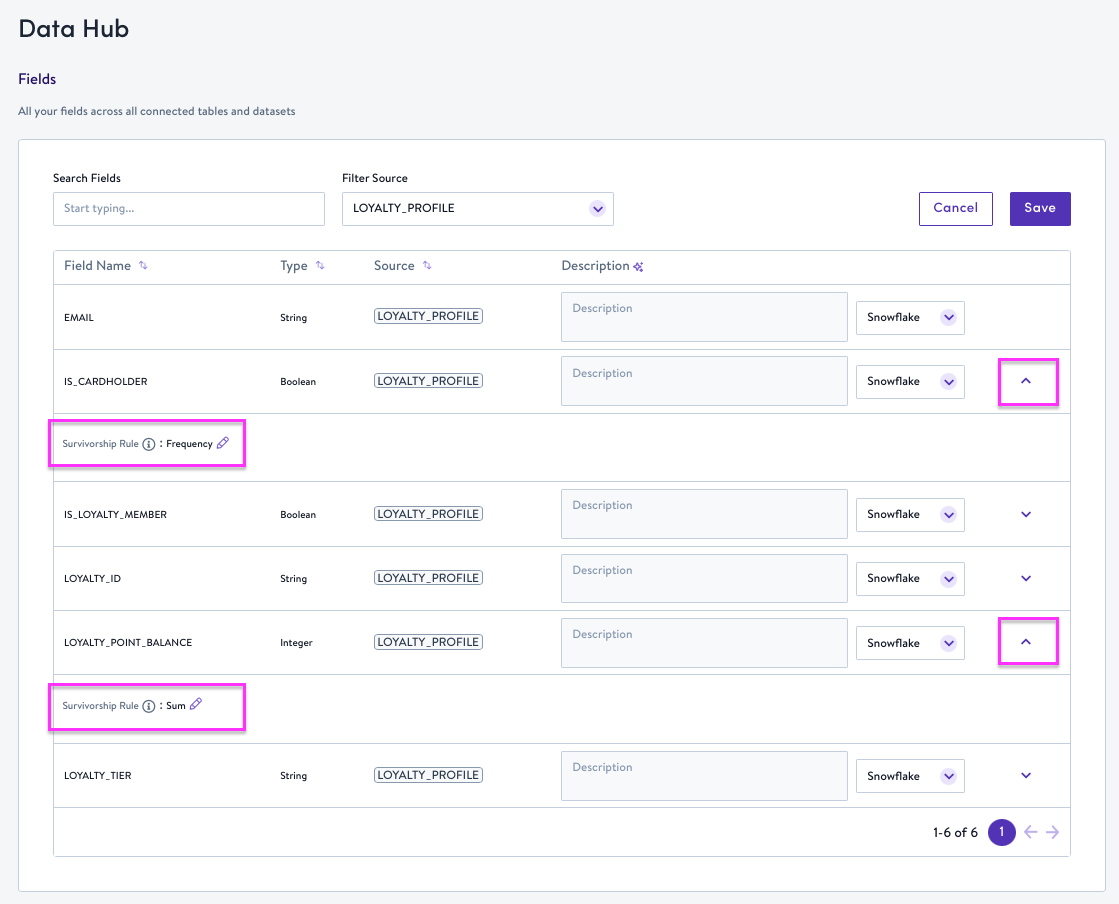
Task: Click the AI sparkle icon beside Description
Action: tap(638, 267)
